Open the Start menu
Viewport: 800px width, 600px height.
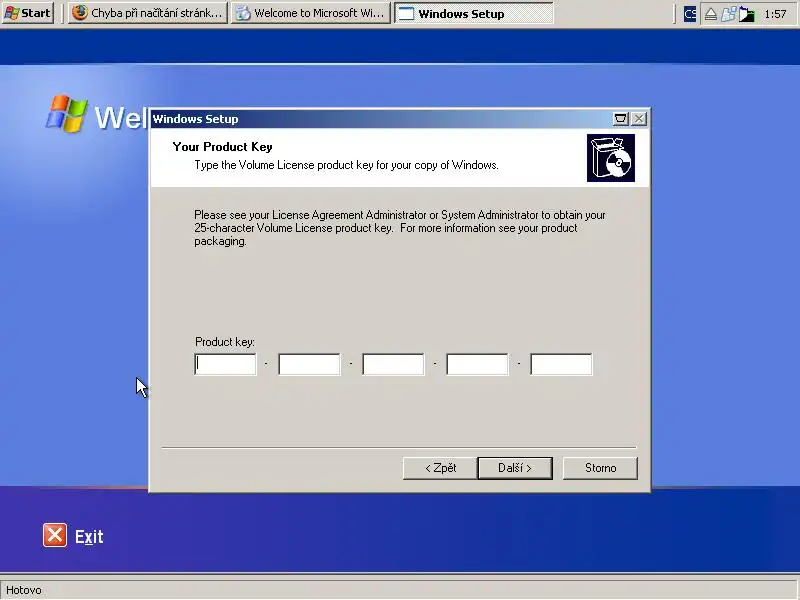coord(28,13)
